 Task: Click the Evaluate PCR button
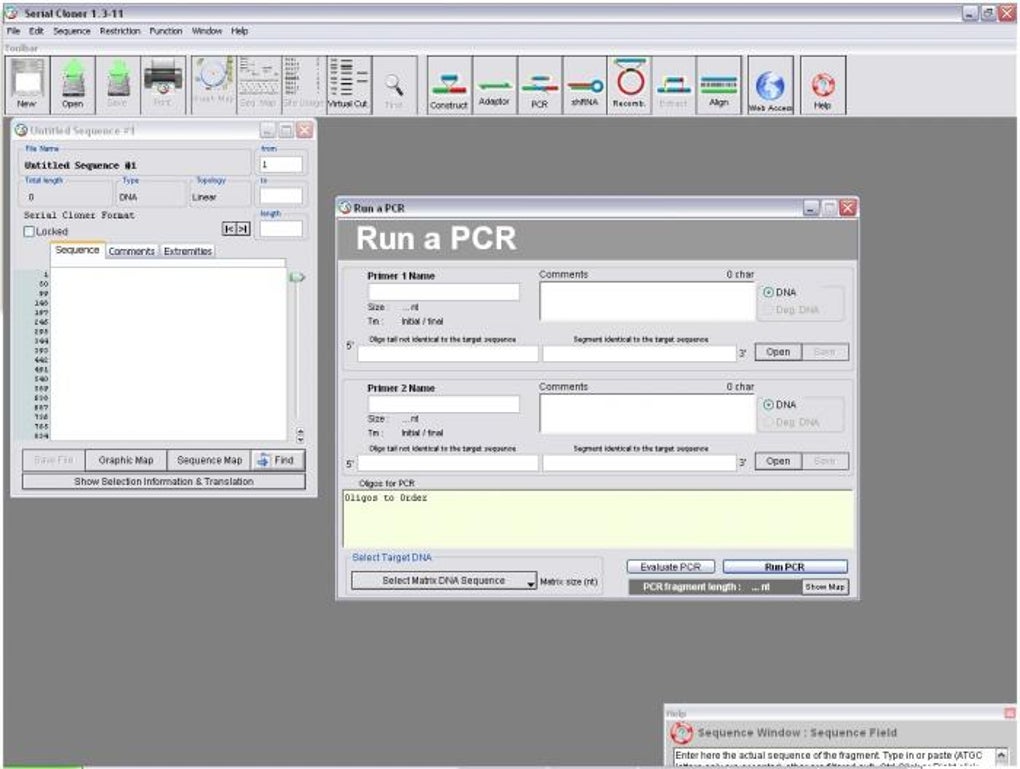(x=671, y=567)
